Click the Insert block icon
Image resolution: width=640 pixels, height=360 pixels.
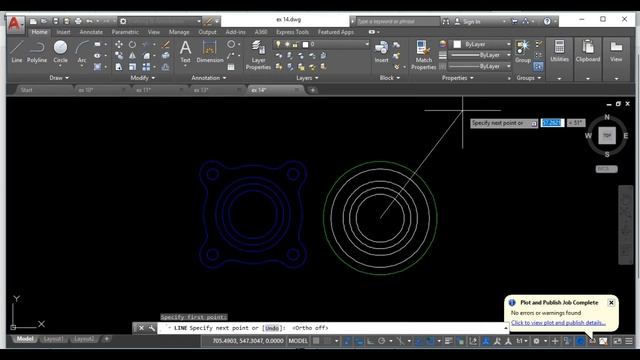[x=381, y=51]
